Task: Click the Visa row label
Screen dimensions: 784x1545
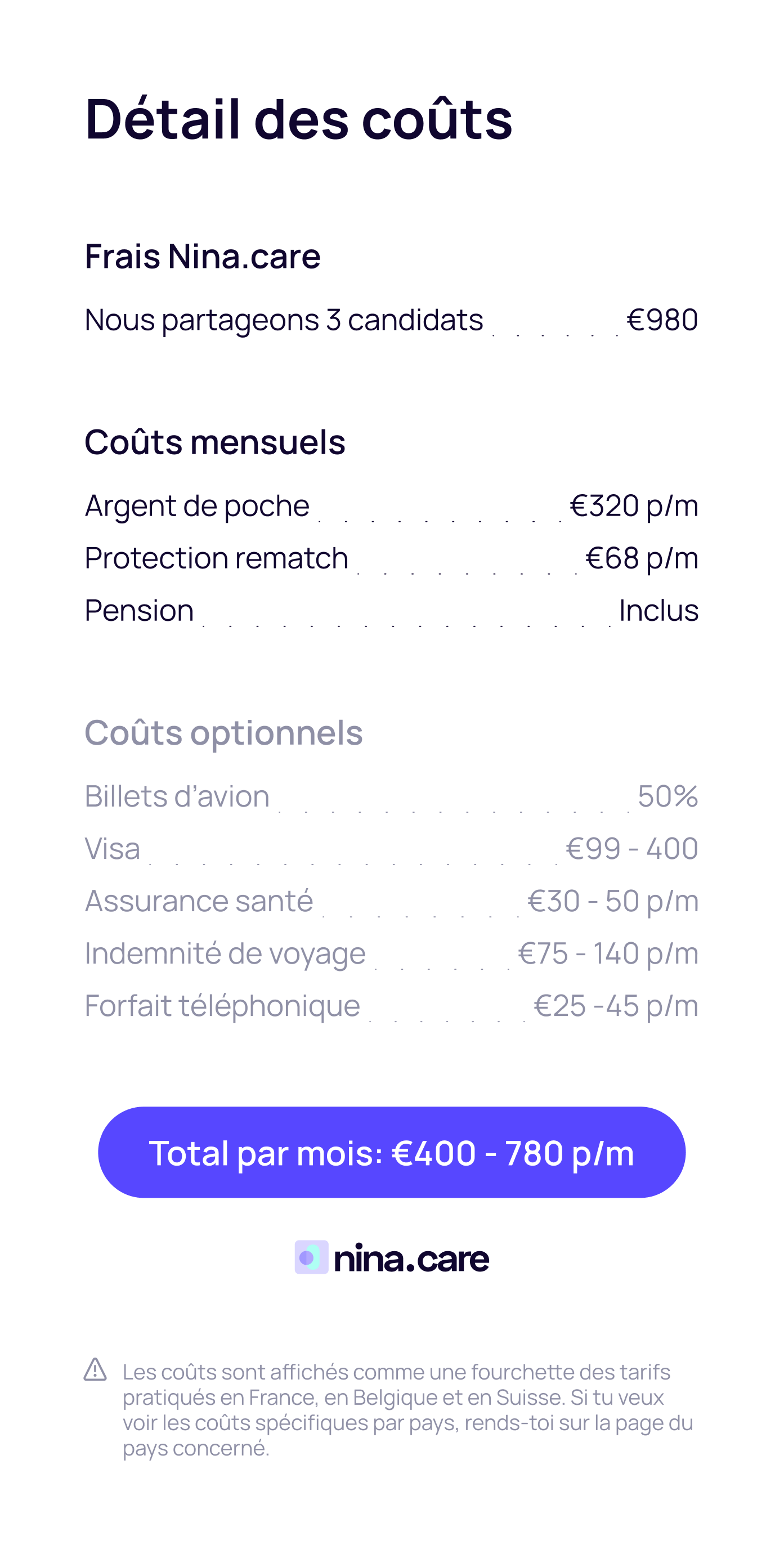Action: 112,849
